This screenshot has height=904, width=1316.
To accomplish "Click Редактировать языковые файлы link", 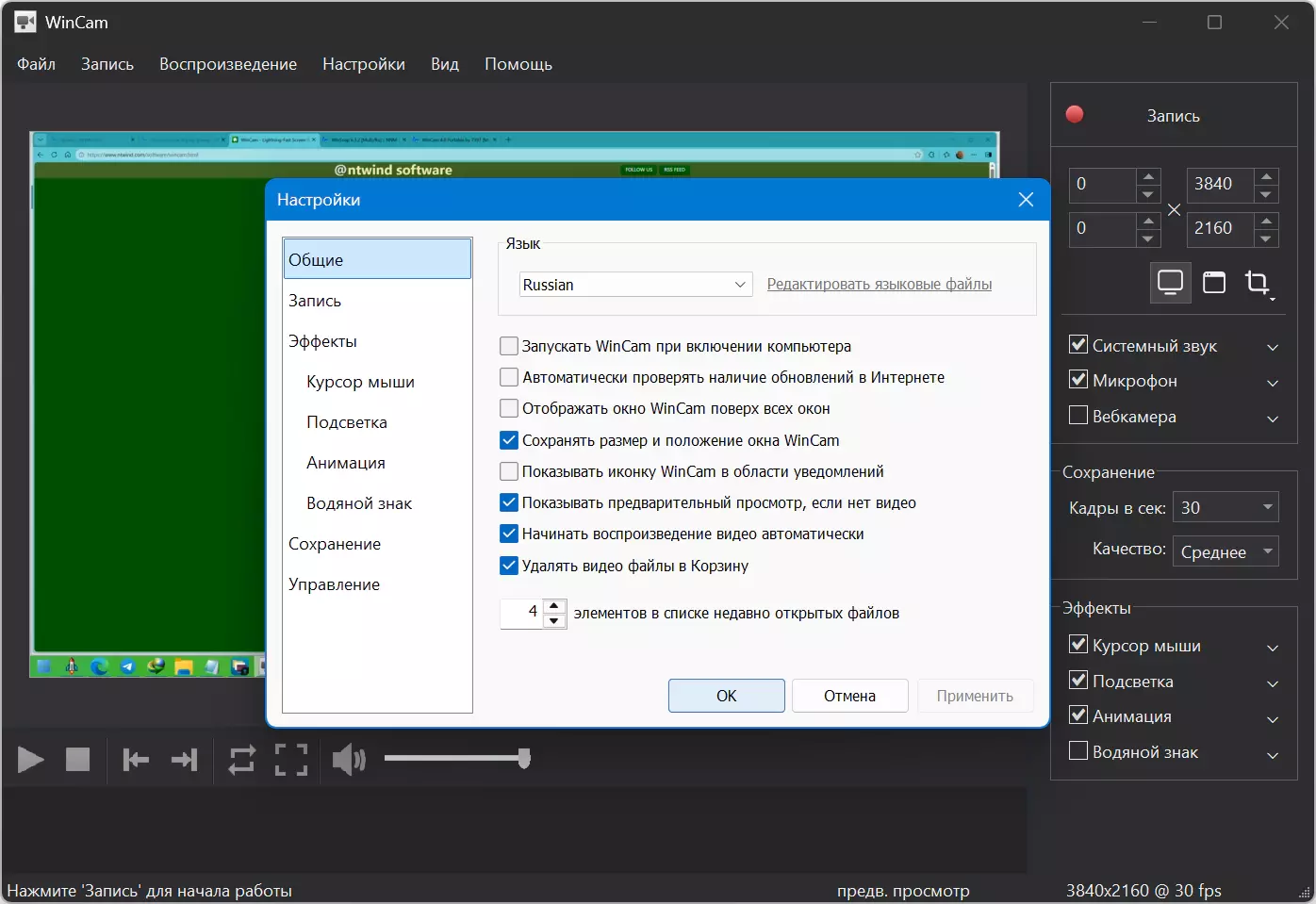I will (880, 285).
